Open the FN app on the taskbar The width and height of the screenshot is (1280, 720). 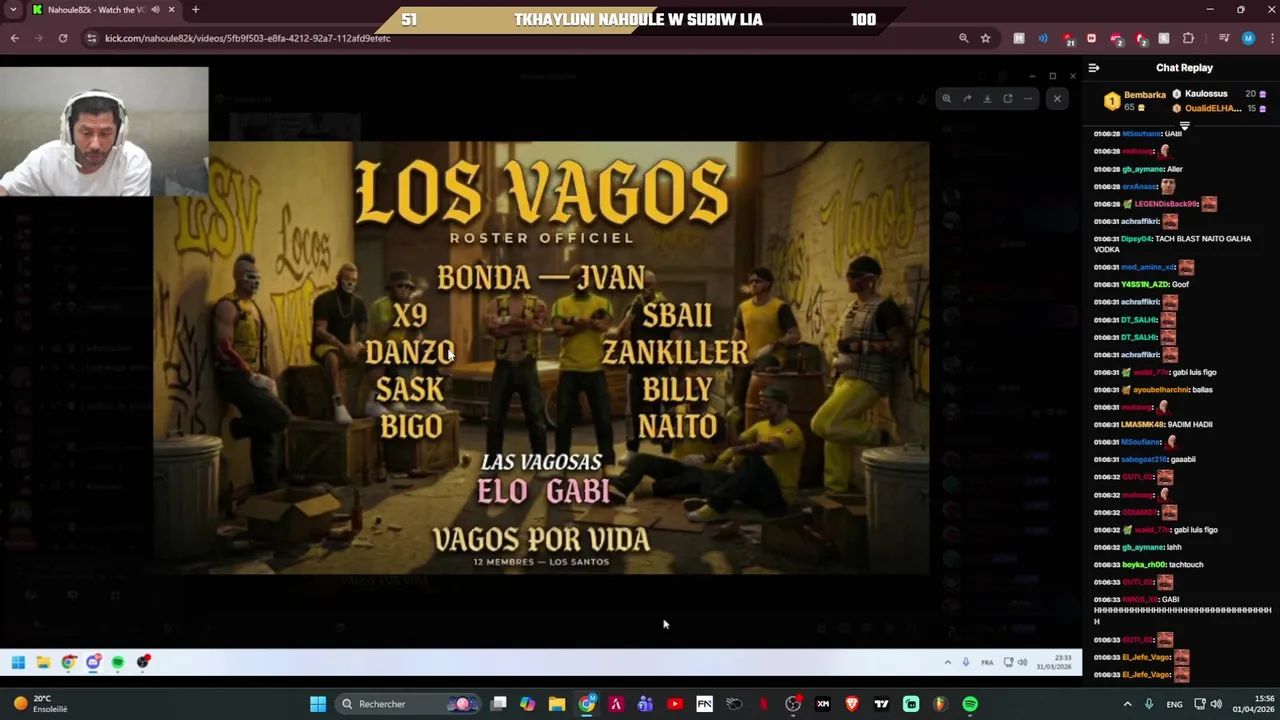pyautogui.click(x=704, y=704)
